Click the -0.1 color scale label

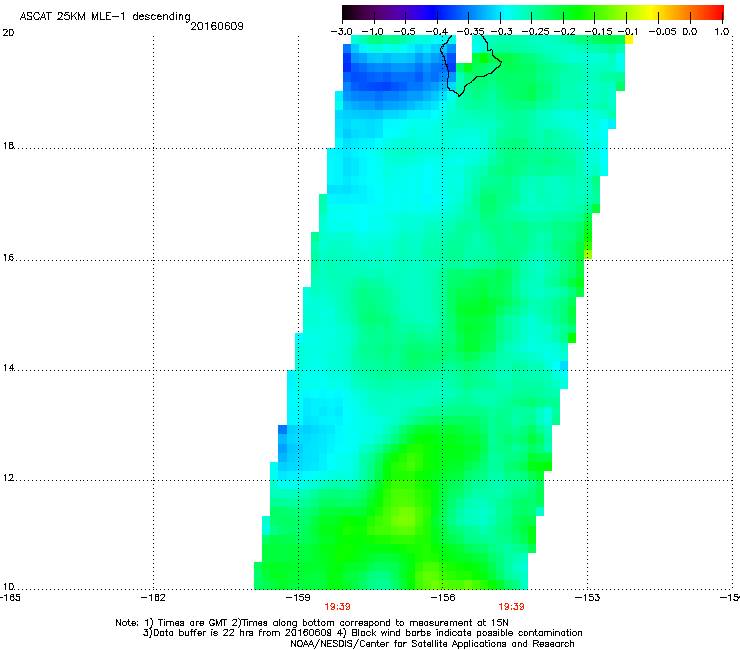[628, 32]
